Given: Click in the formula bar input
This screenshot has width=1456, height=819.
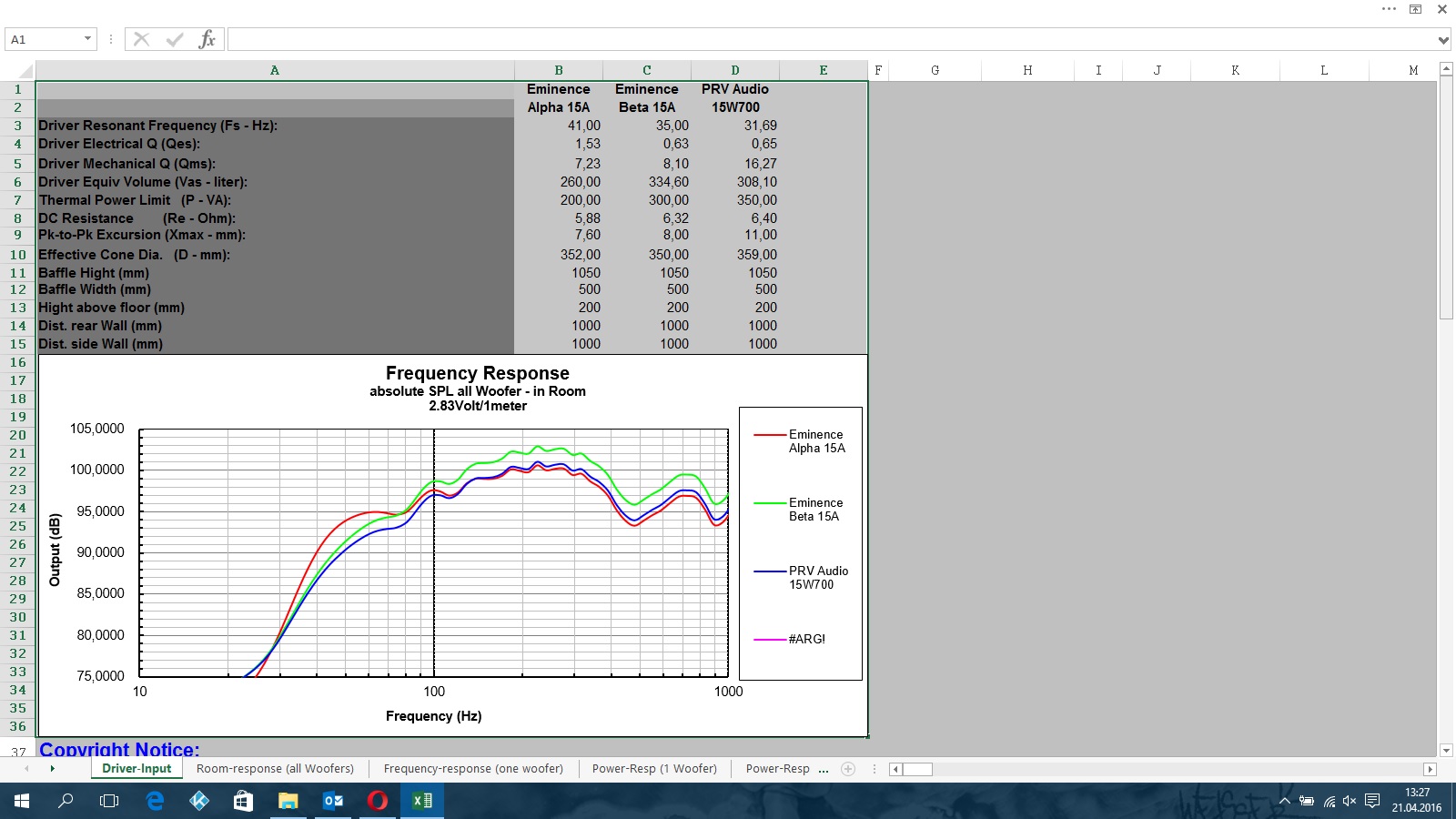Looking at the screenshot, I should click(x=830, y=39).
